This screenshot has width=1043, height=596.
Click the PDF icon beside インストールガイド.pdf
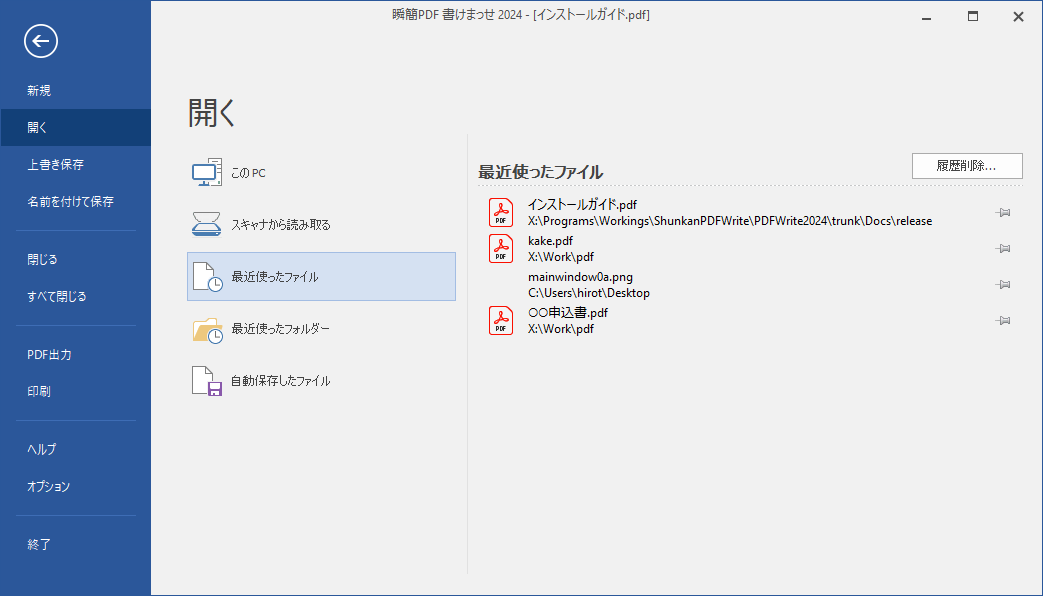501,213
